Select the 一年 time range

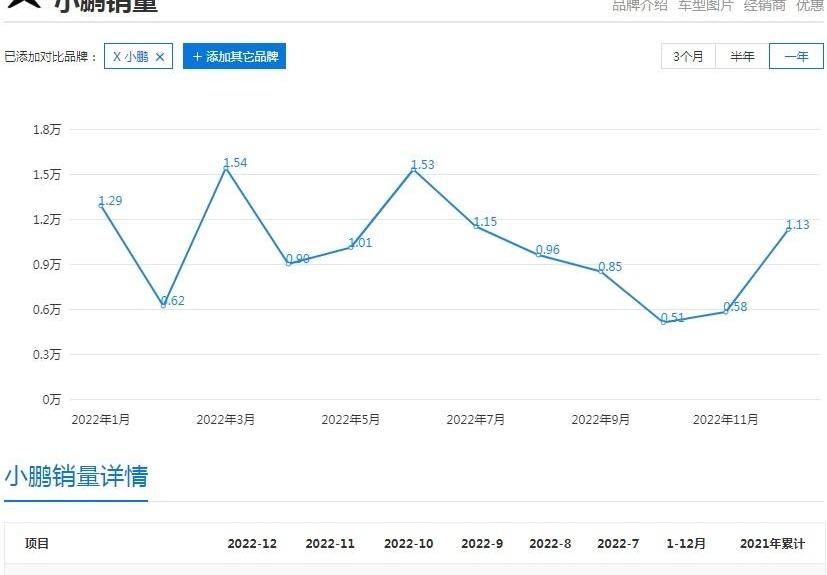pyautogui.click(x=796, y=56)
